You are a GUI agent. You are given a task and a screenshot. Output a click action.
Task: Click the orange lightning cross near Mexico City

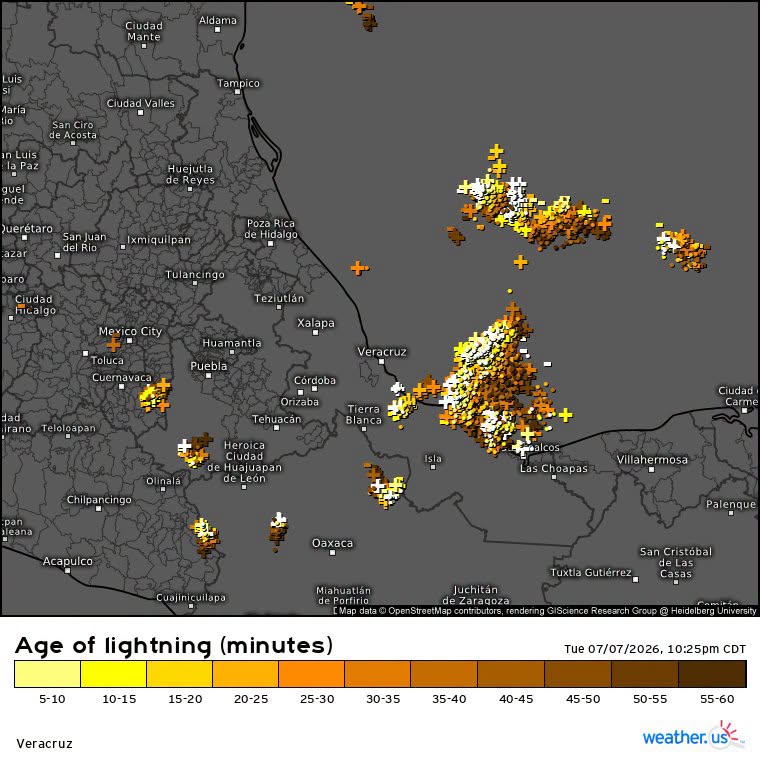113,345
